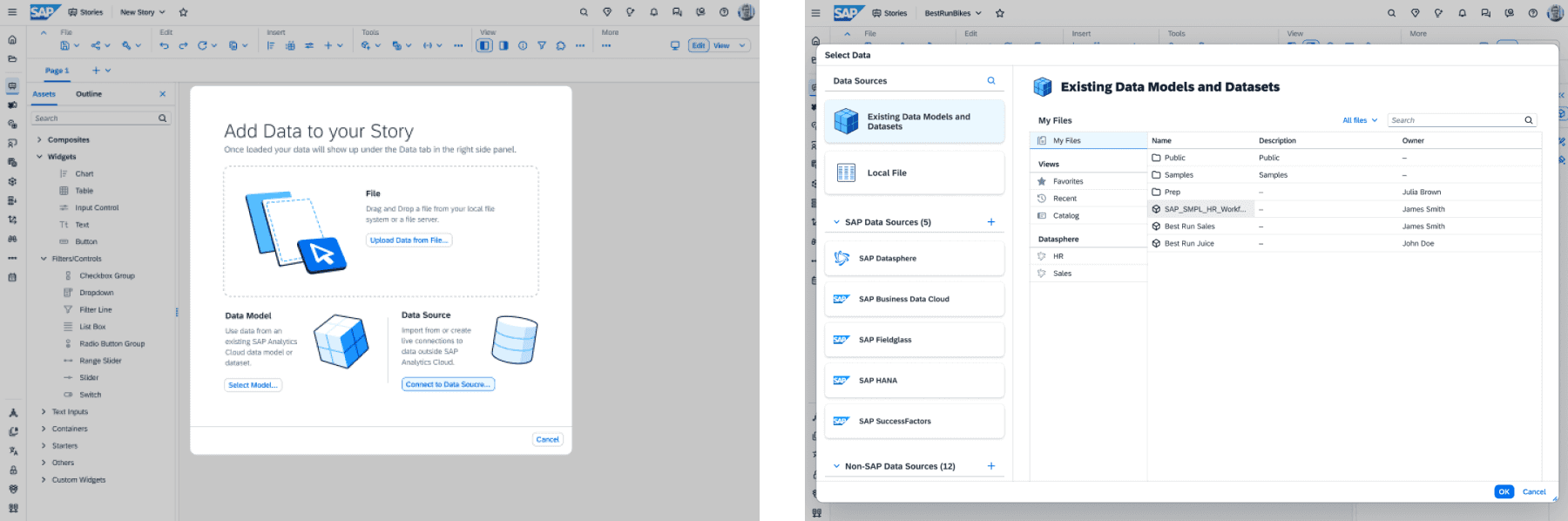
Task: Collapse SAP Data Sources (5) group
Action: 837,222
